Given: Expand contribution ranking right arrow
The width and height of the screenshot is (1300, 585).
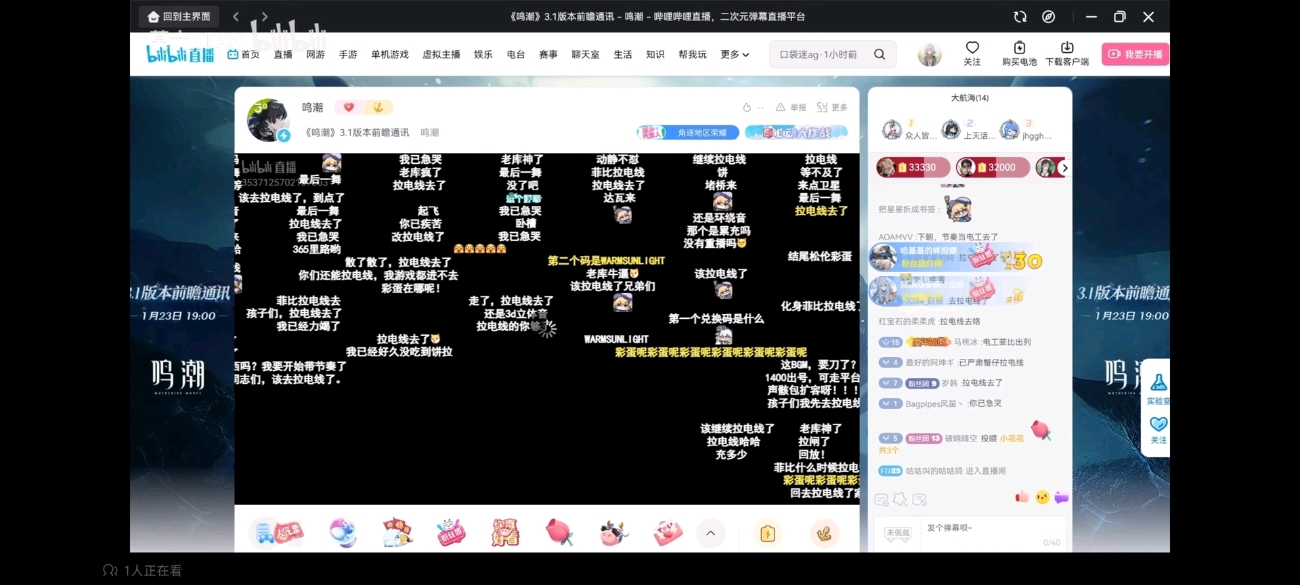Looking at the screenshot, I should coord(1064,167).
